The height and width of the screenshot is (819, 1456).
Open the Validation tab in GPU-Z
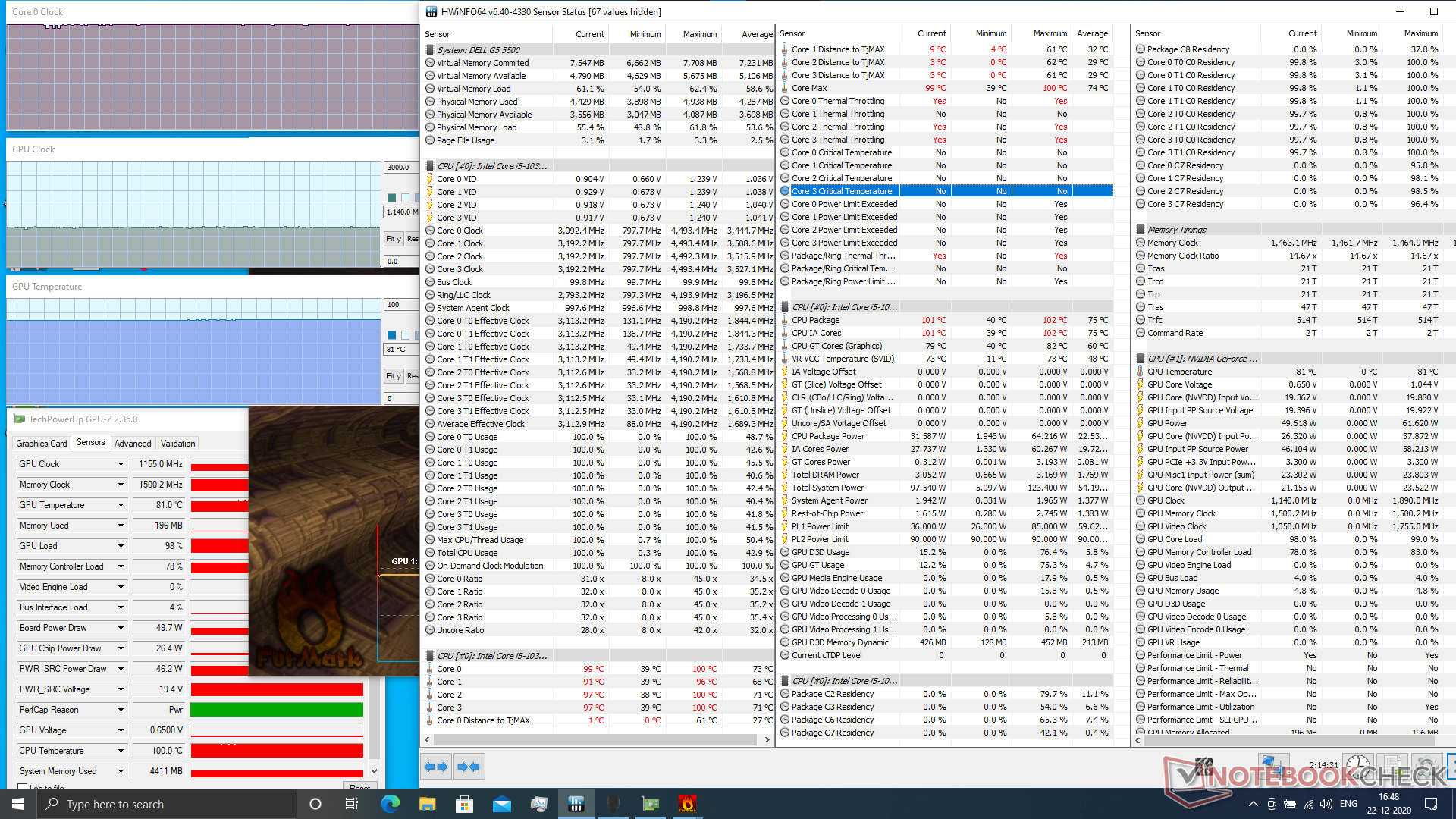coord(177,444)
